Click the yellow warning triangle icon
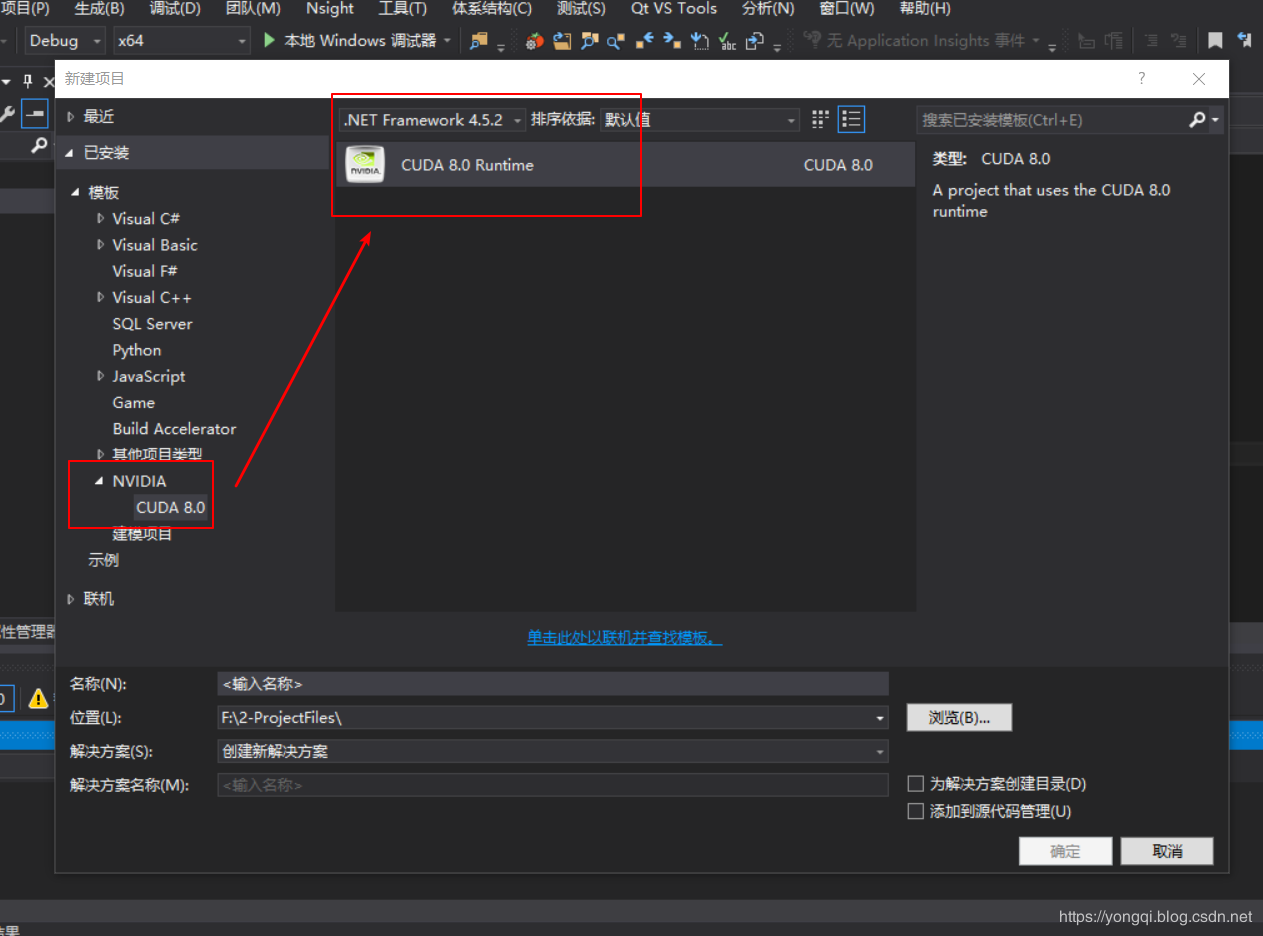Image resolution: width=1263 pixels, height=936 pixels. (38, 698)
